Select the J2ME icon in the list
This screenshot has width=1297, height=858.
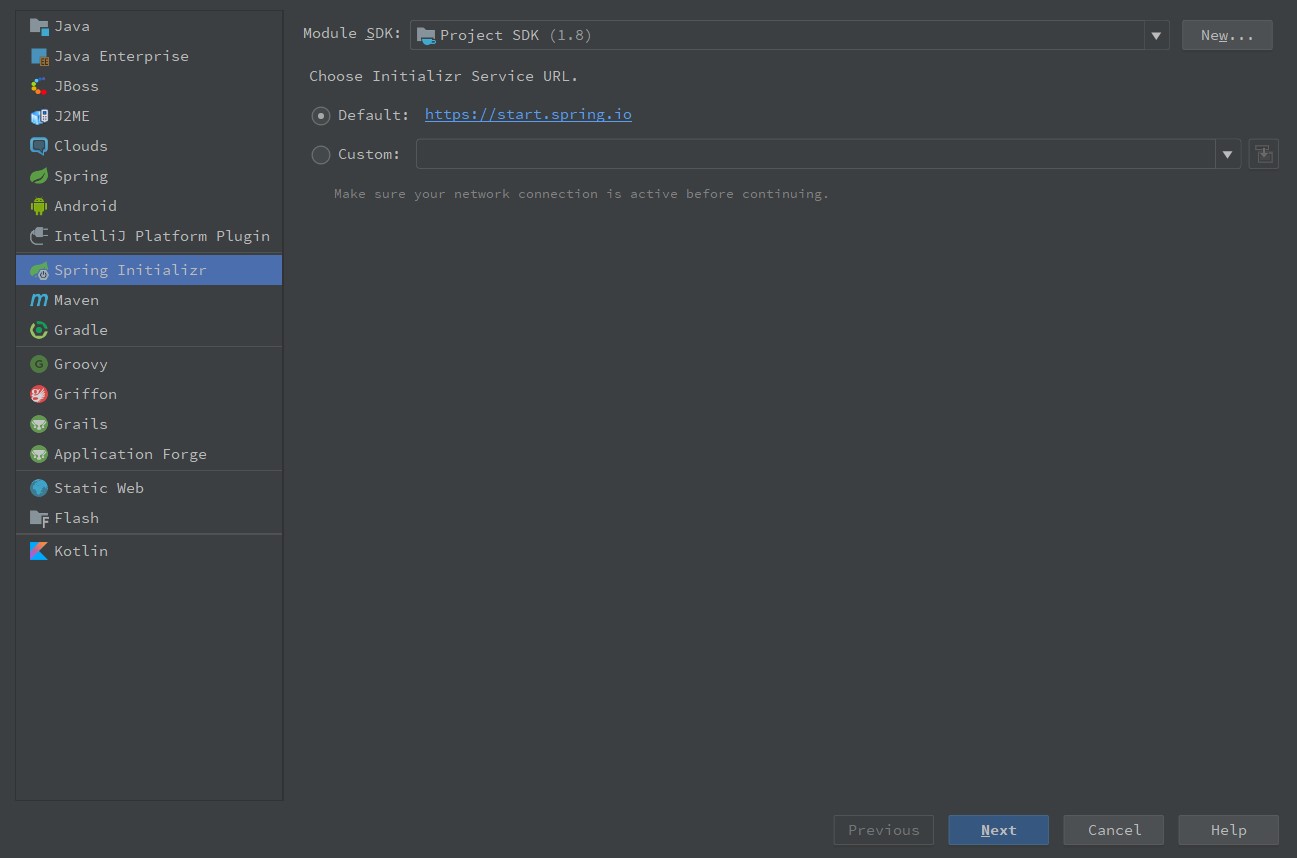point(39,116)
